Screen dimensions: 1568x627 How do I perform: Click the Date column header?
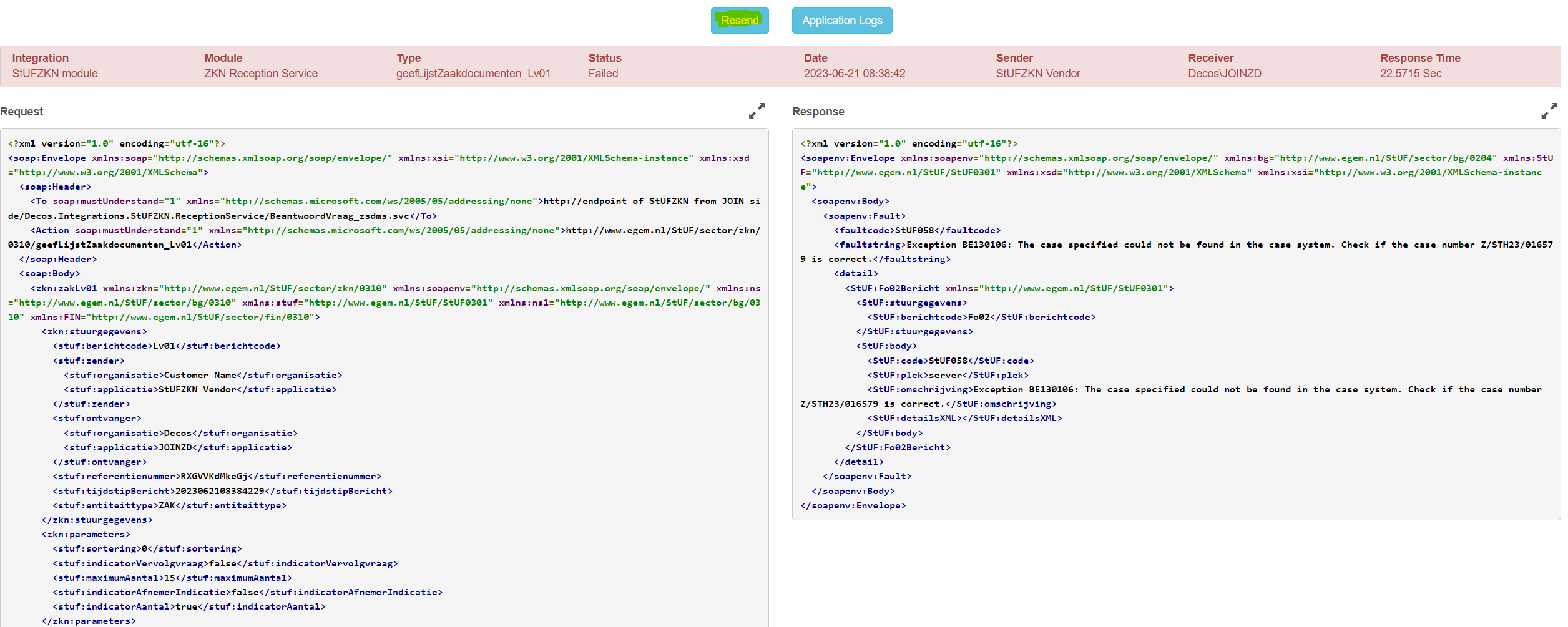click(x=815, y=58)
